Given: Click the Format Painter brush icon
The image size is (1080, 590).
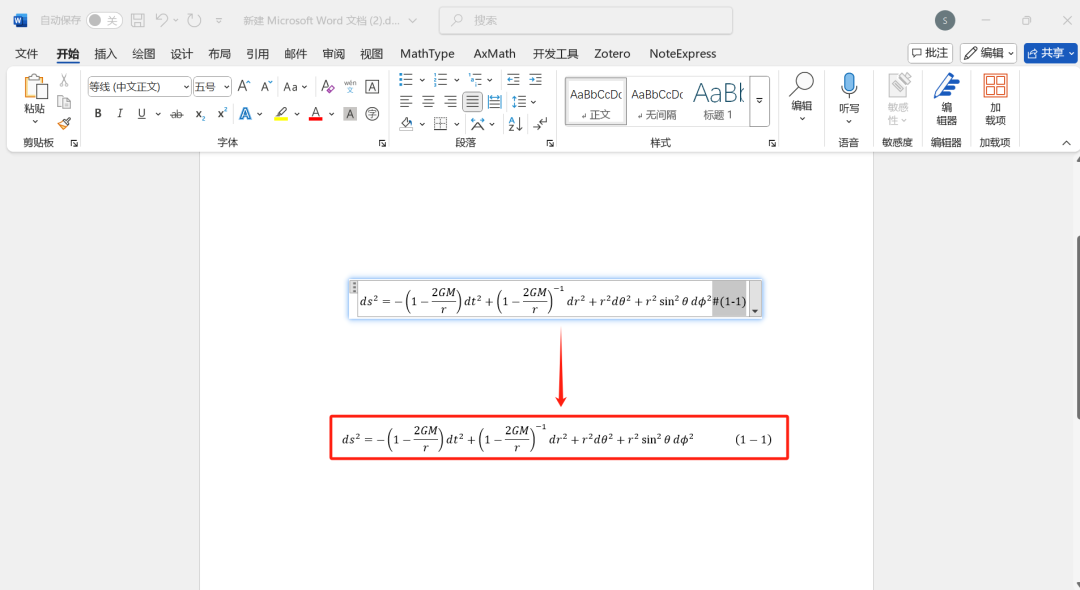Looking at the screenshot, I should point(64,123).
